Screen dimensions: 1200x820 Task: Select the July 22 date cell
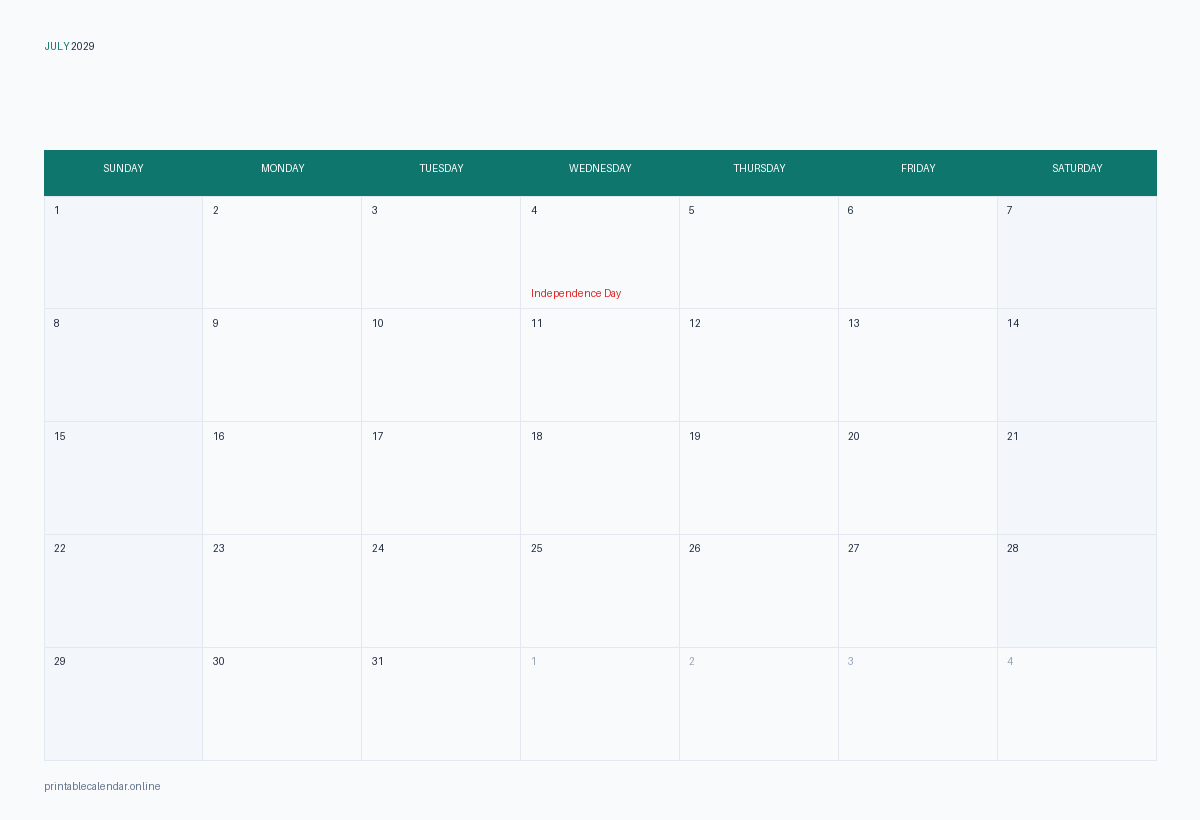(123, 591)
